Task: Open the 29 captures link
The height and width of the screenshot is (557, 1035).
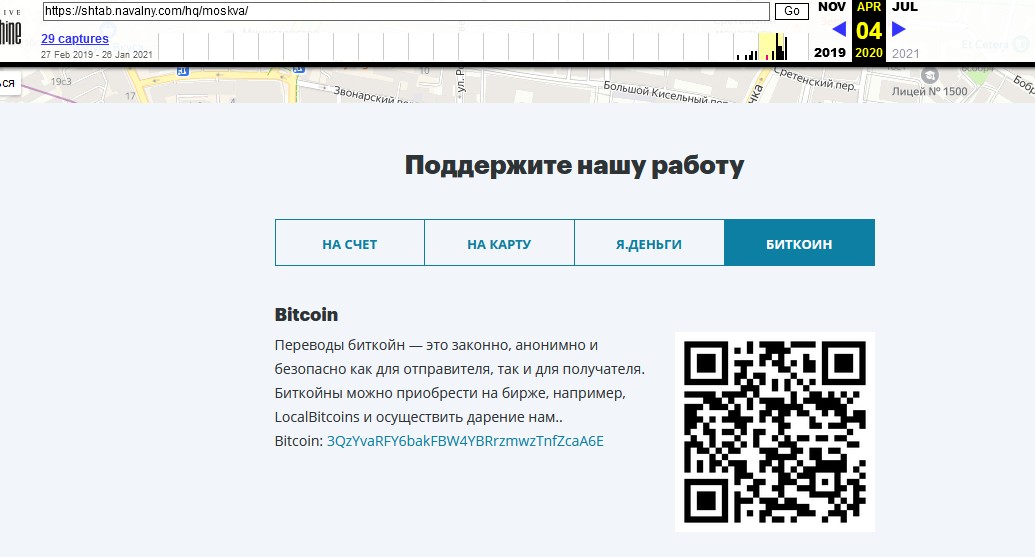Action: coord(75,38)
